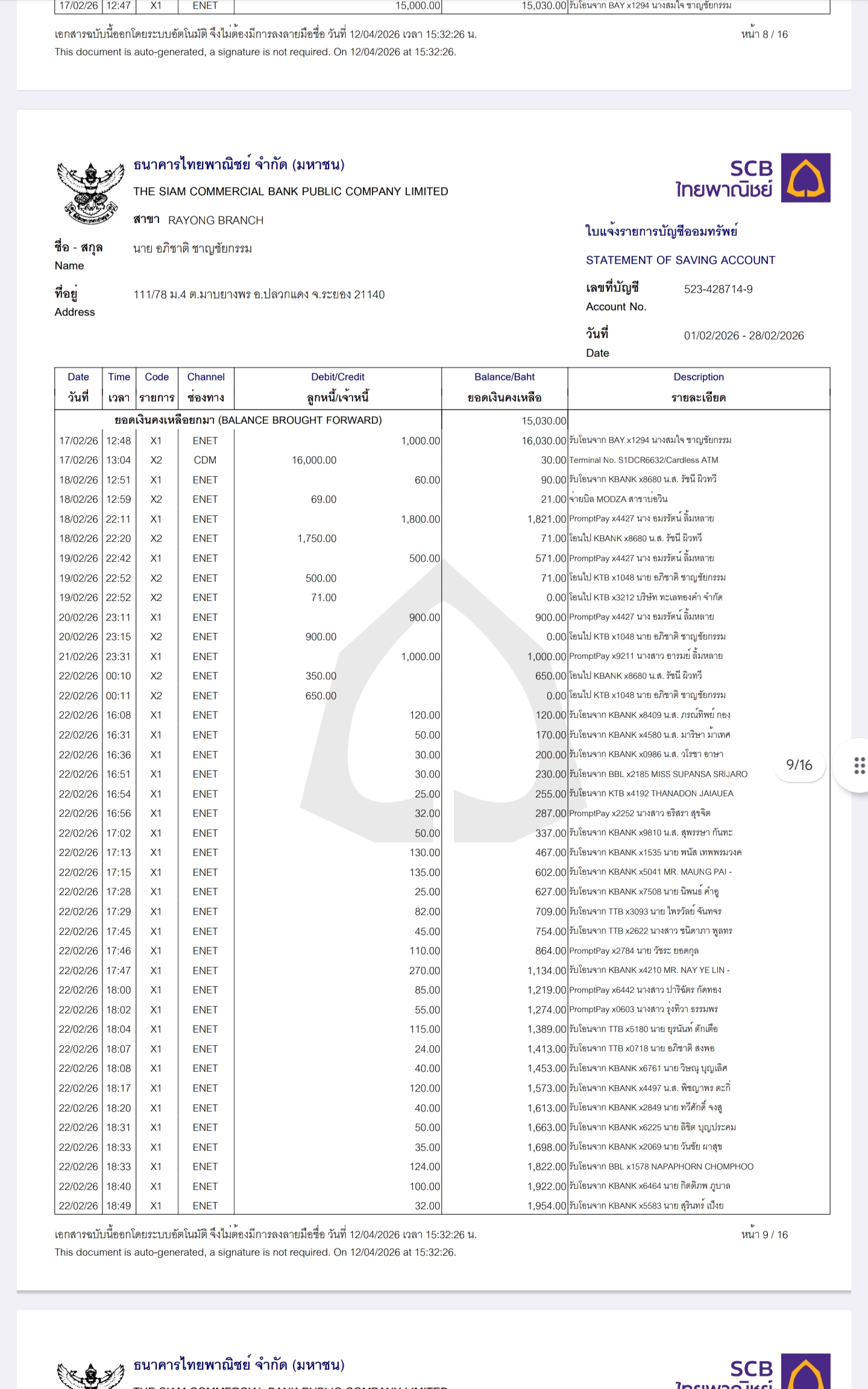Click the CDM channel cell in the table
The image size is (868, 1389).
pos(205,461)
